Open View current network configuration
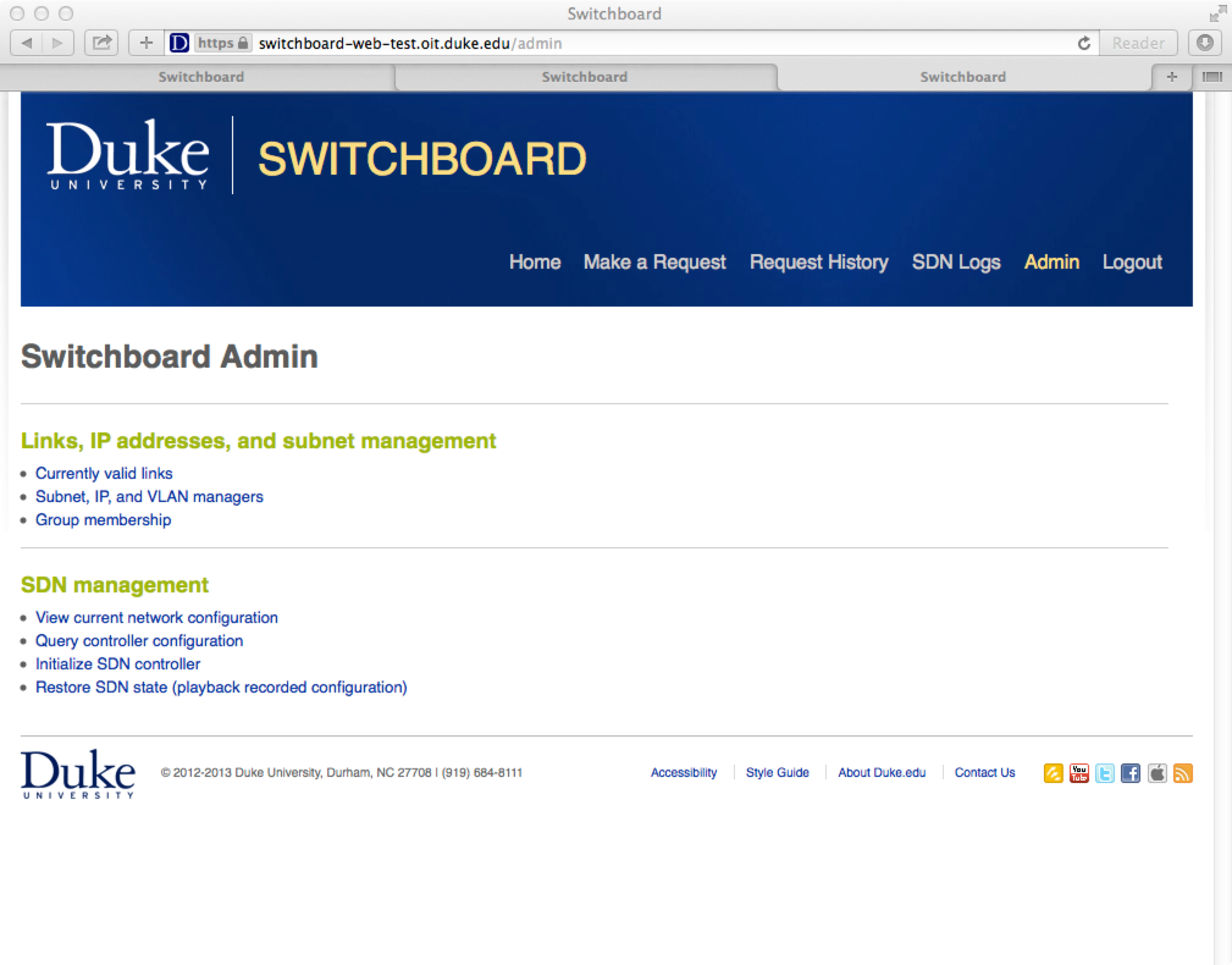 pos(156,617)
